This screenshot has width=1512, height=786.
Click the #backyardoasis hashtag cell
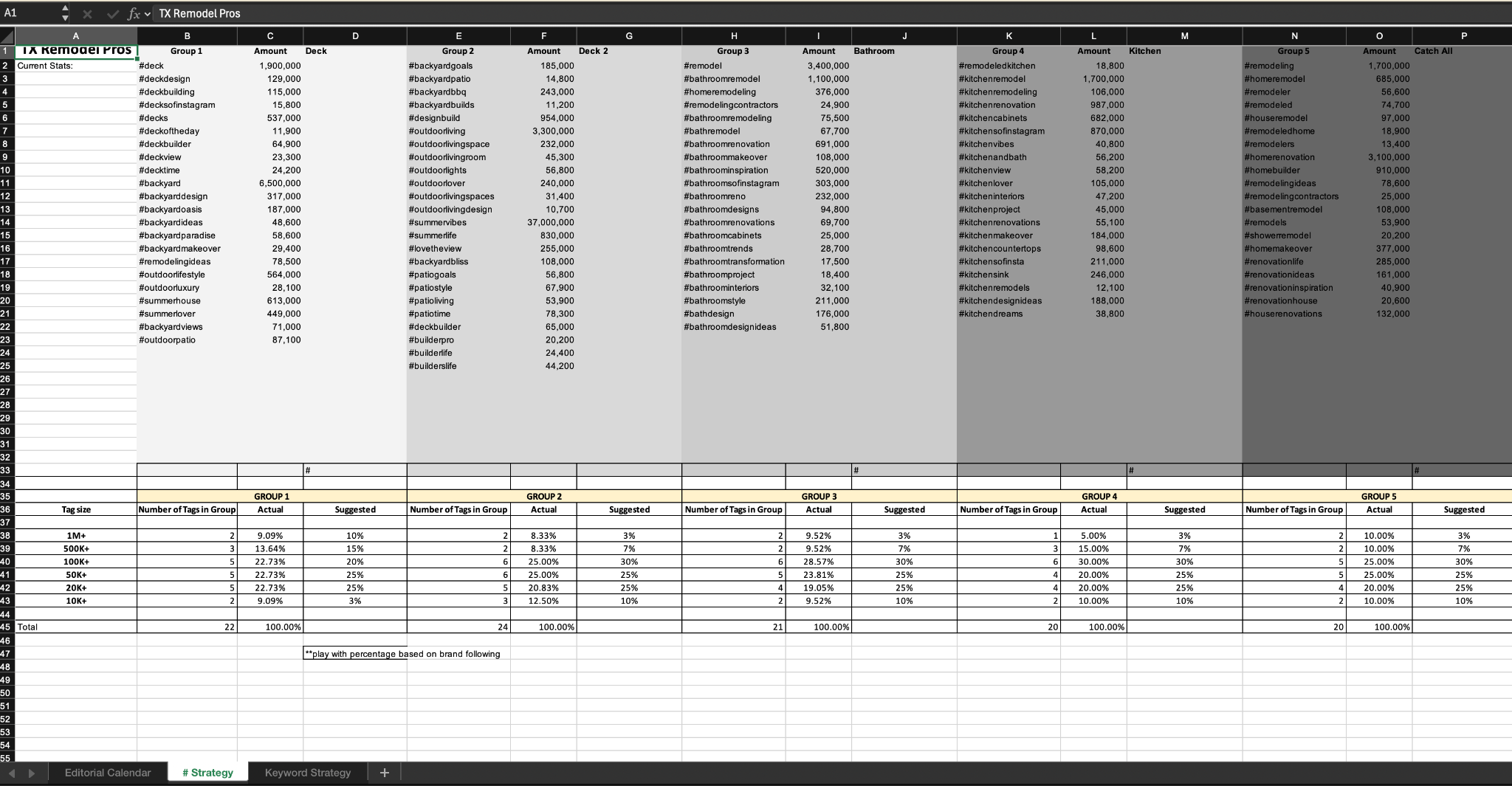pyautogui.click(x=187, y=210)
